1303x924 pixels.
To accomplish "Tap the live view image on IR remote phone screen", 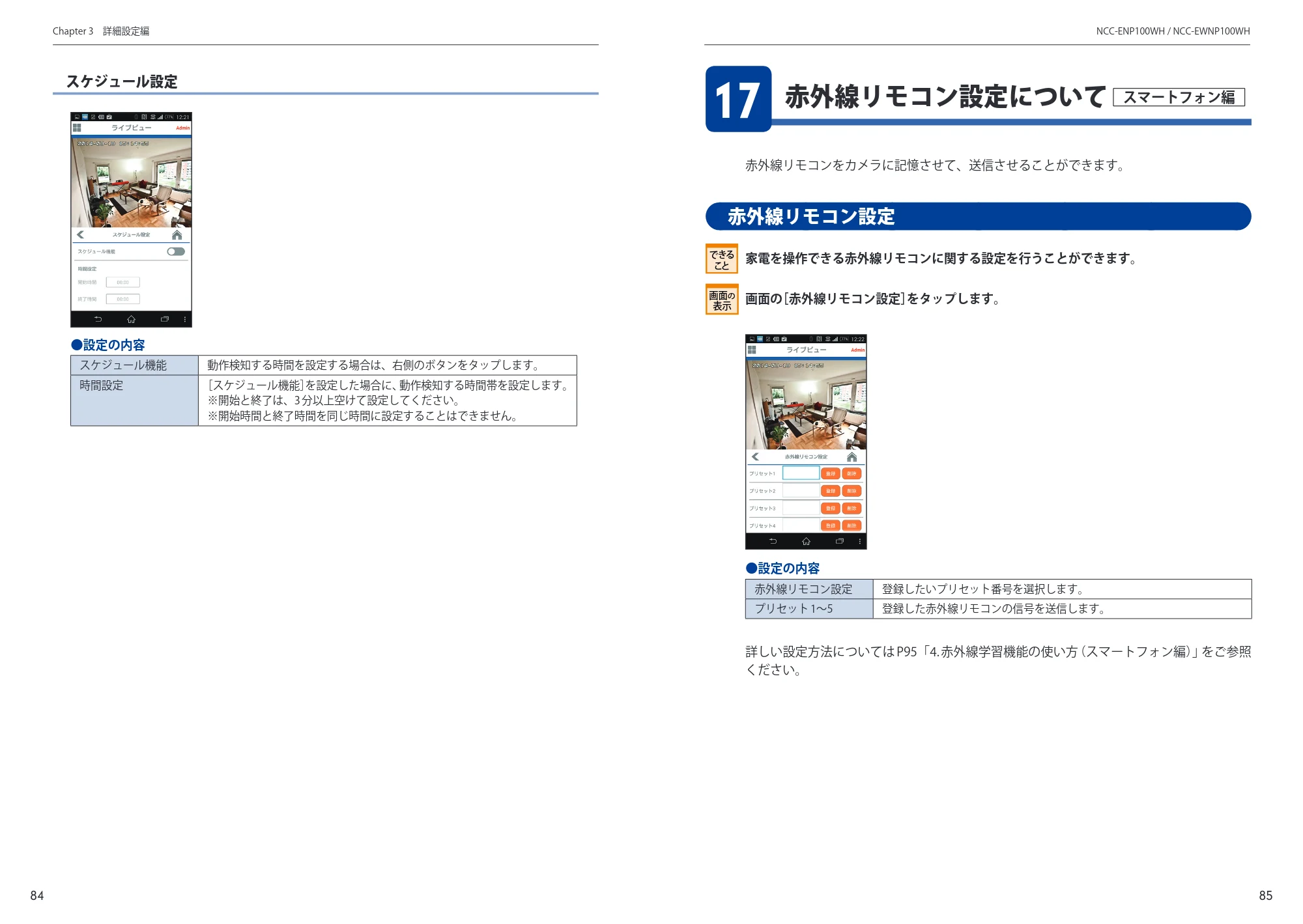I will (x=806, y=404).
